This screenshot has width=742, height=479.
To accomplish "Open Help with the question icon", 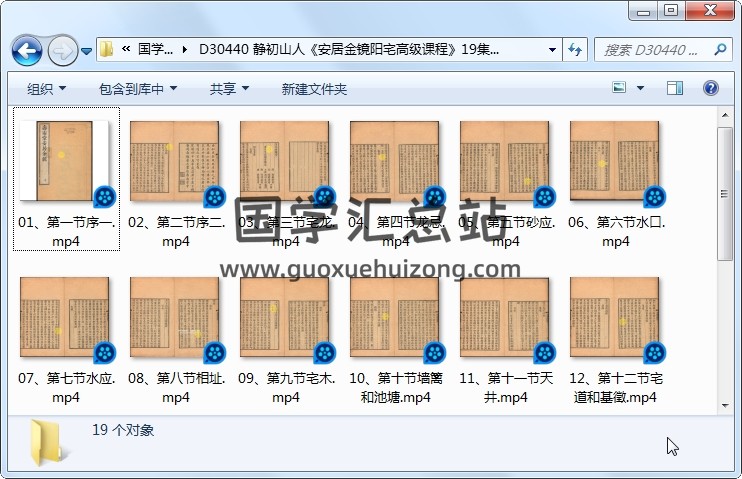I will pos(711,88).
